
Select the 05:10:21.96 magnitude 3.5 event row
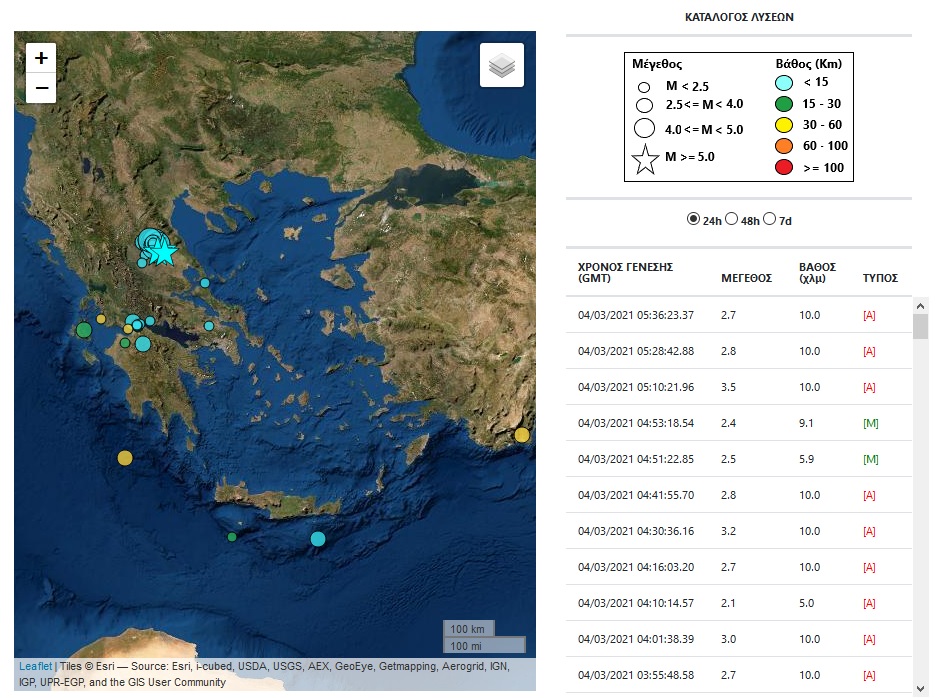click(635, 387)
